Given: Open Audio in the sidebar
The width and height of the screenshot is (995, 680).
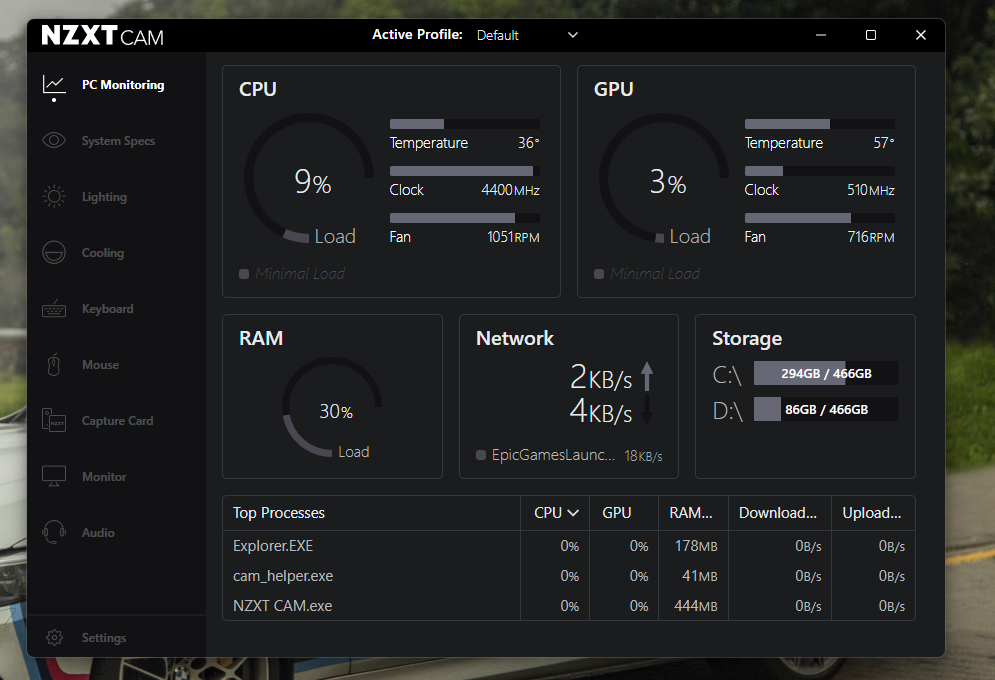Looking at the screenshot, I should coord(98,533).
